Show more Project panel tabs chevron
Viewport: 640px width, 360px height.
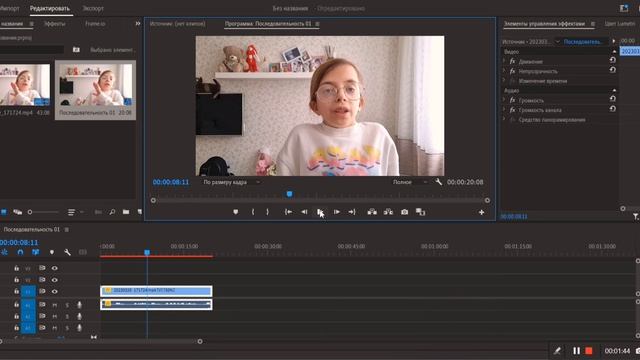click(x=138, y=24)
